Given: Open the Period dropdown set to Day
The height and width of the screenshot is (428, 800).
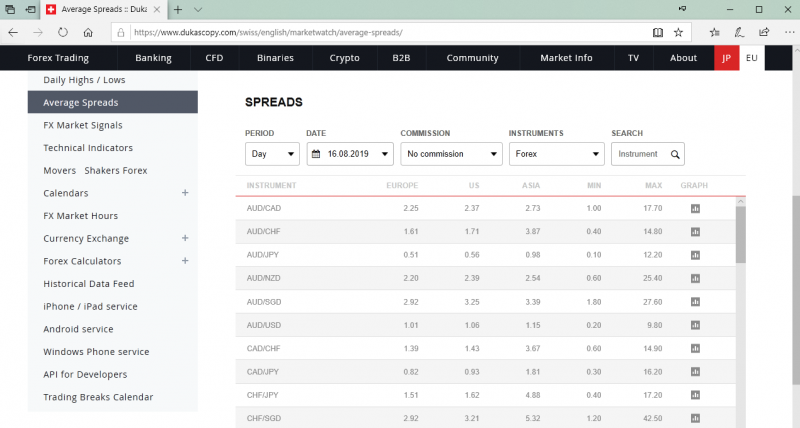Looking at the screenshot, I should click(x=272, y=154).
